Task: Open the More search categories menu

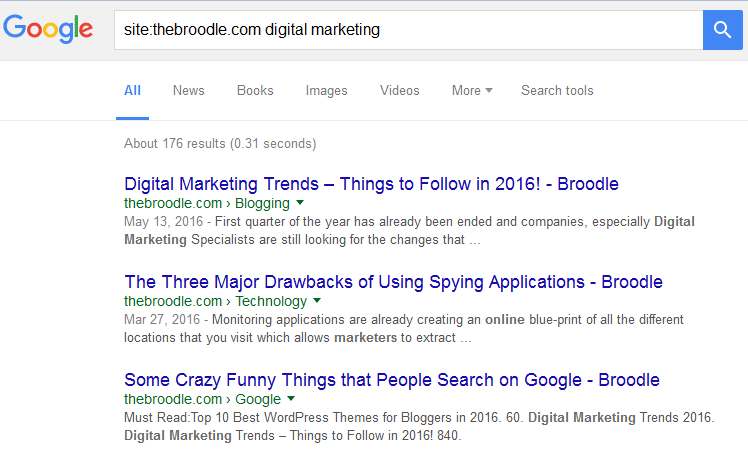Action: 472,90
